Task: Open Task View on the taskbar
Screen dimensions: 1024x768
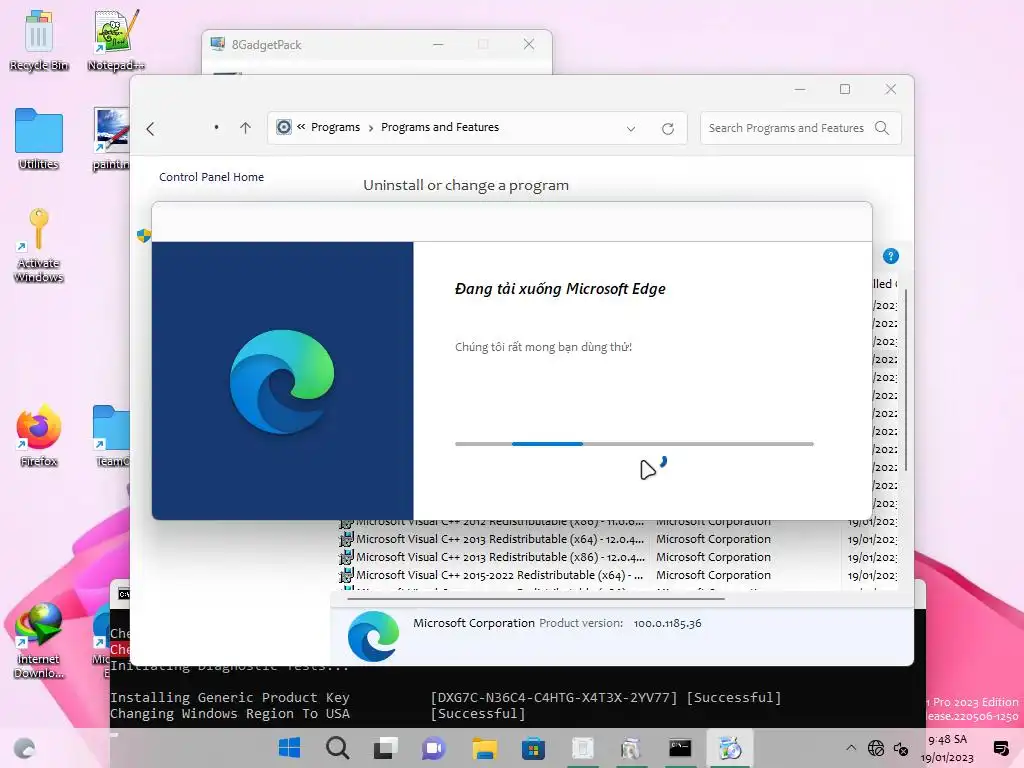Action: 385,748
